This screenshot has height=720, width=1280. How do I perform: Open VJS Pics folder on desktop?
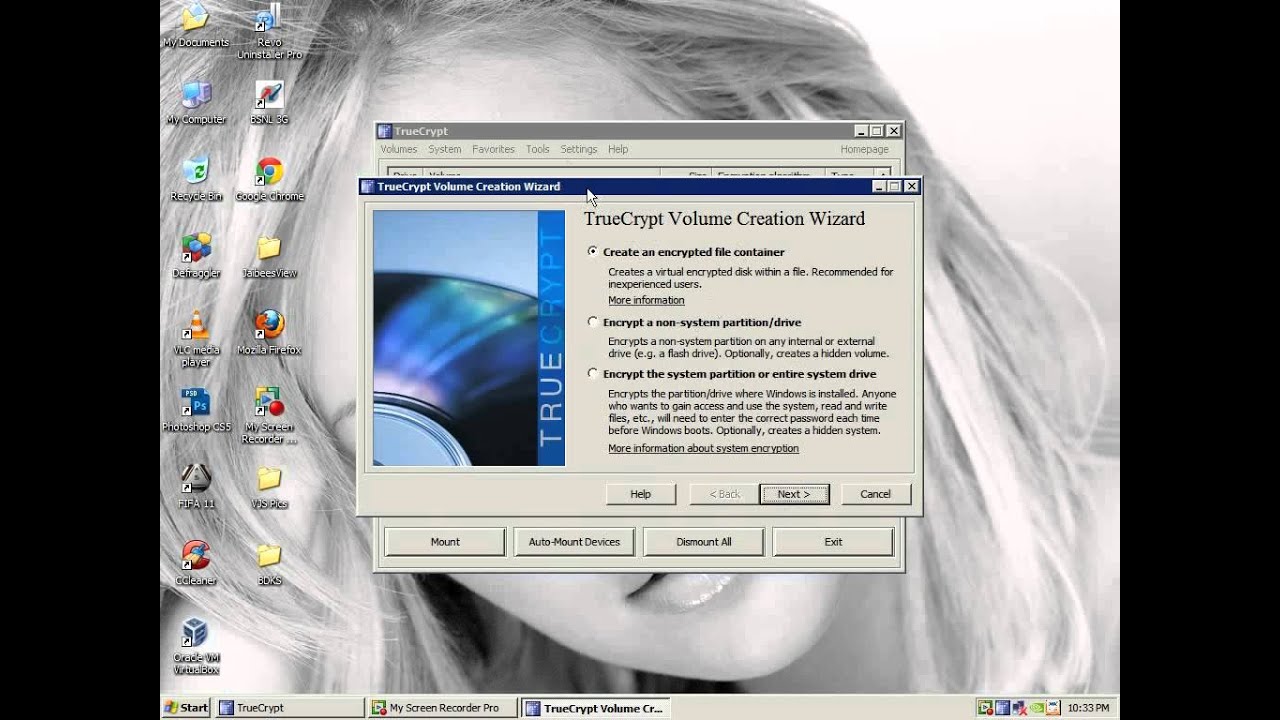coord(269,486)
